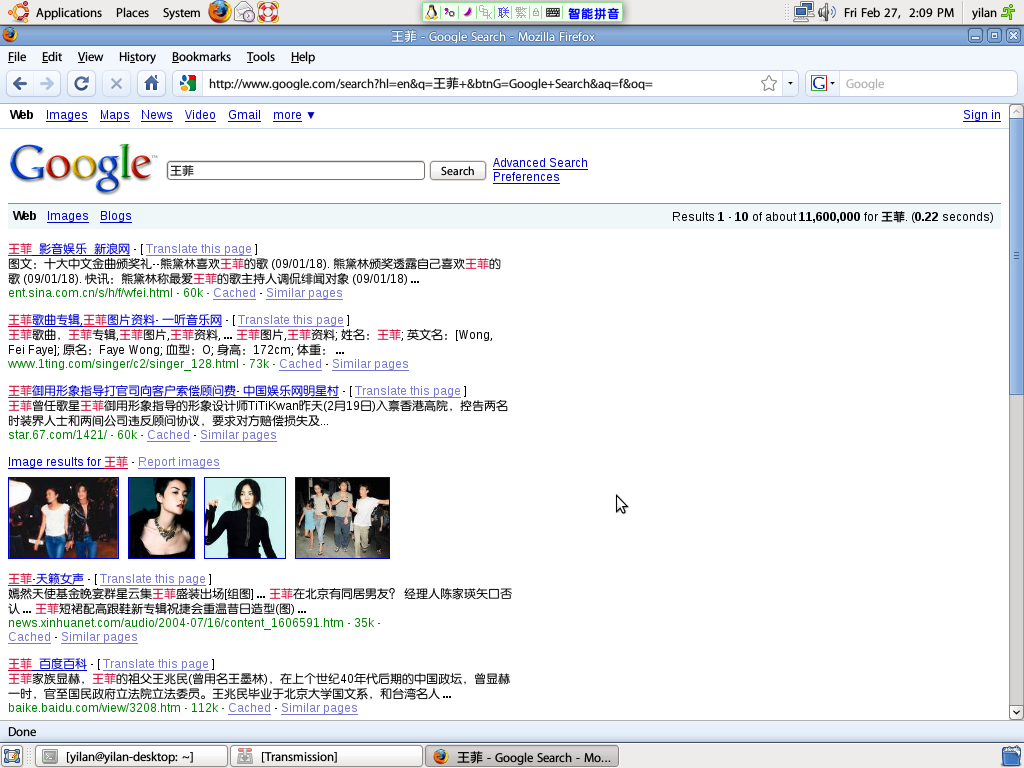Click the Google search query field
Image resolution: width=1024 pixels, height=768 pixels.
pos(296,170)
